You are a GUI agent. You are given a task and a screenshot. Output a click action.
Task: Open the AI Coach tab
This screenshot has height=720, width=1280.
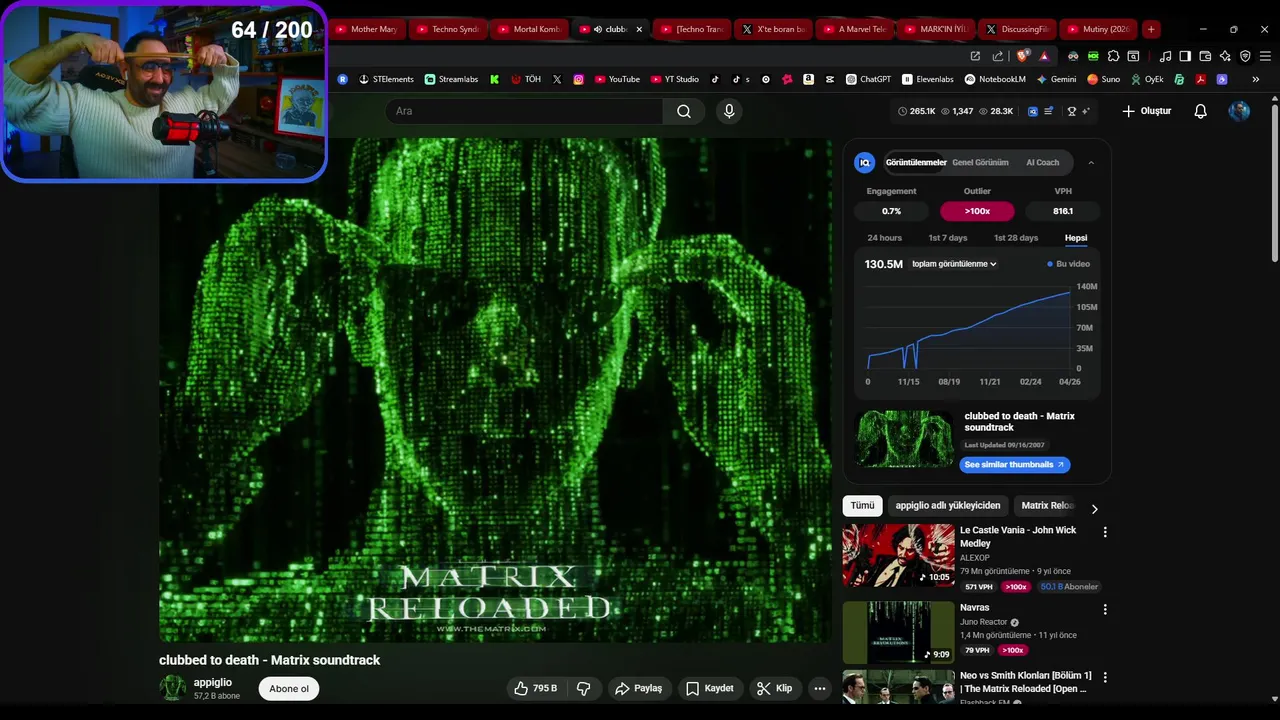click(1042, 162)
